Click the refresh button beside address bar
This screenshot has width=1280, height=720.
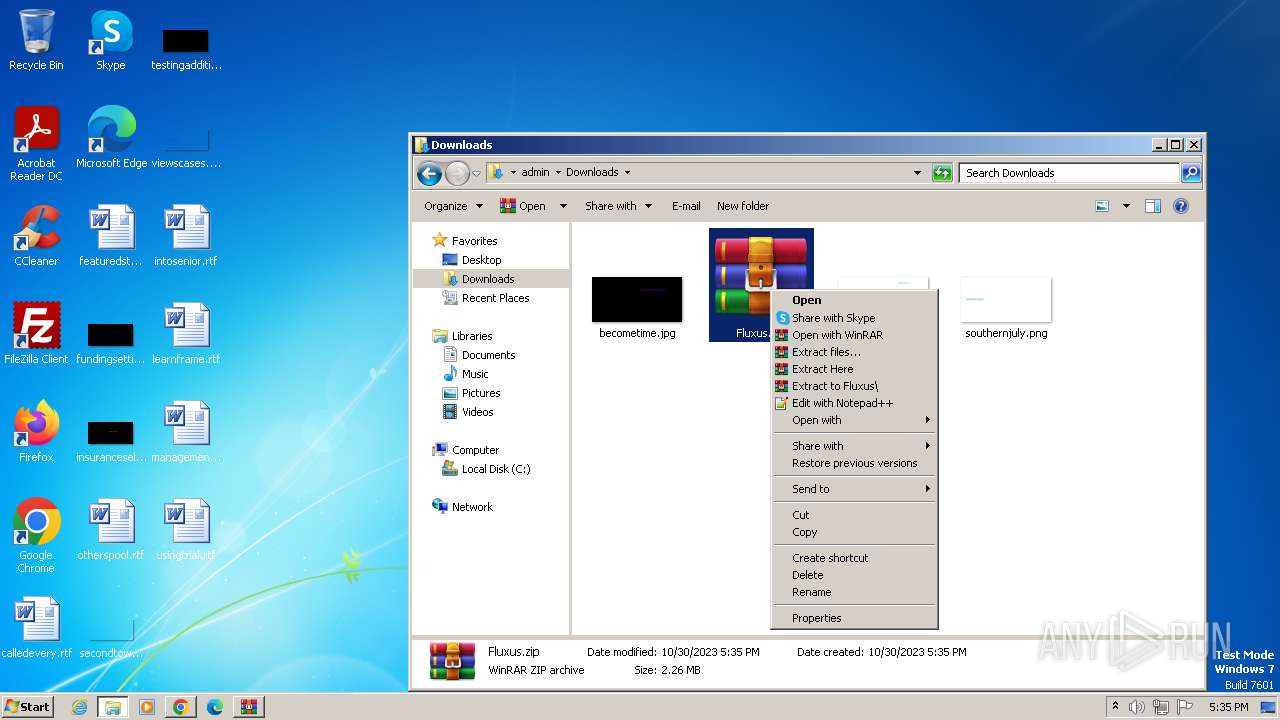pos(942,173)
